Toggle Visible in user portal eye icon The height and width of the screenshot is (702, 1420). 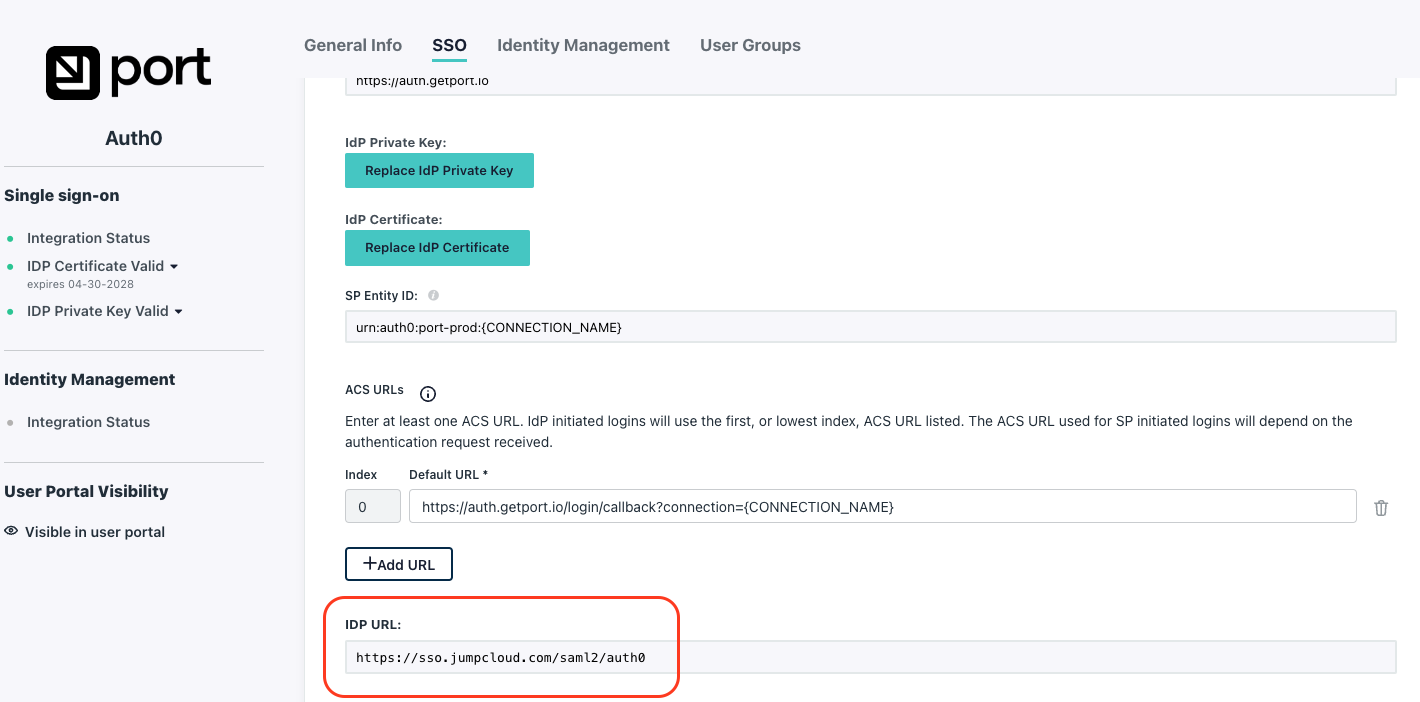12,531
